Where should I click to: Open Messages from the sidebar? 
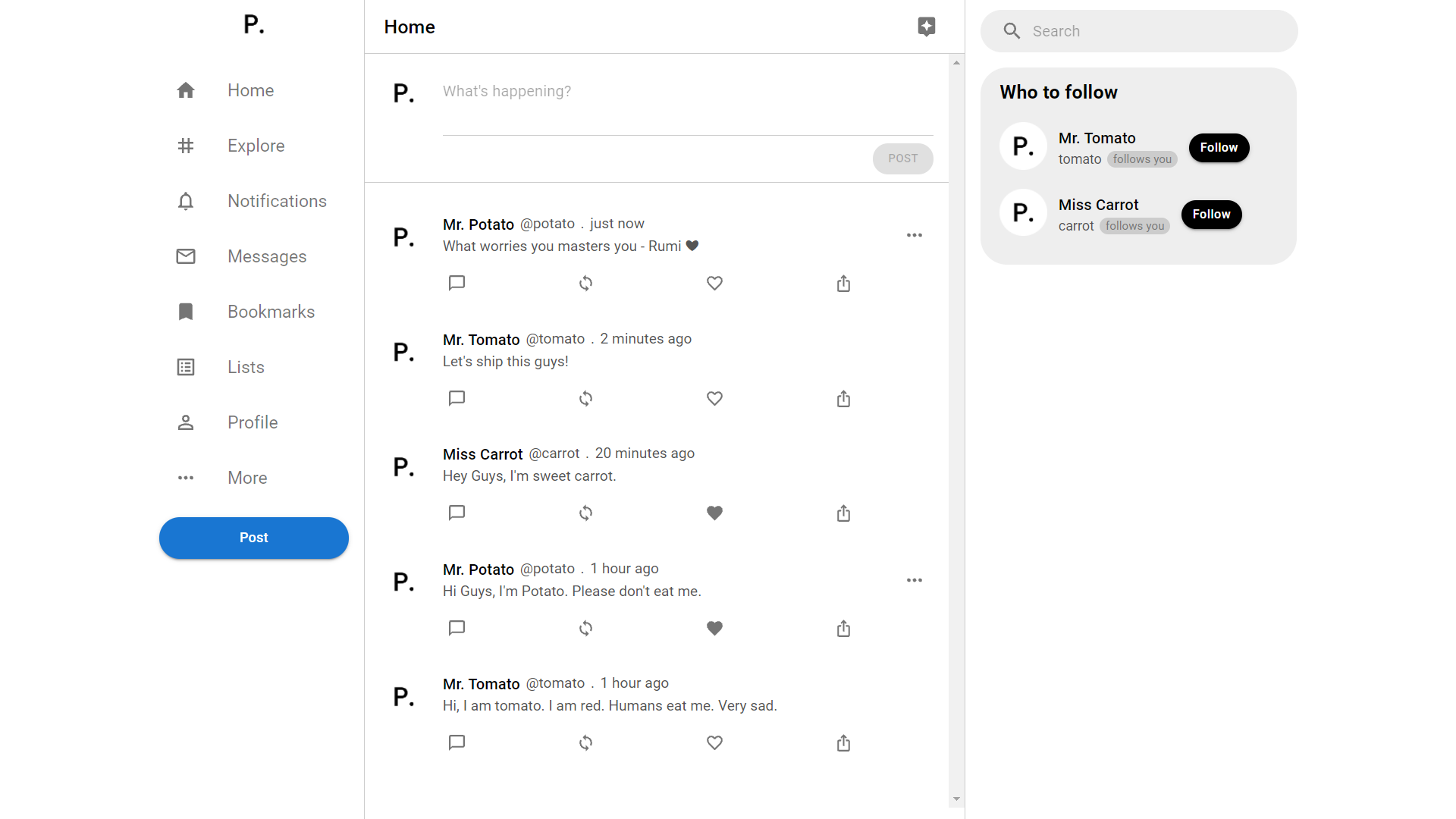tap(266, 256)
